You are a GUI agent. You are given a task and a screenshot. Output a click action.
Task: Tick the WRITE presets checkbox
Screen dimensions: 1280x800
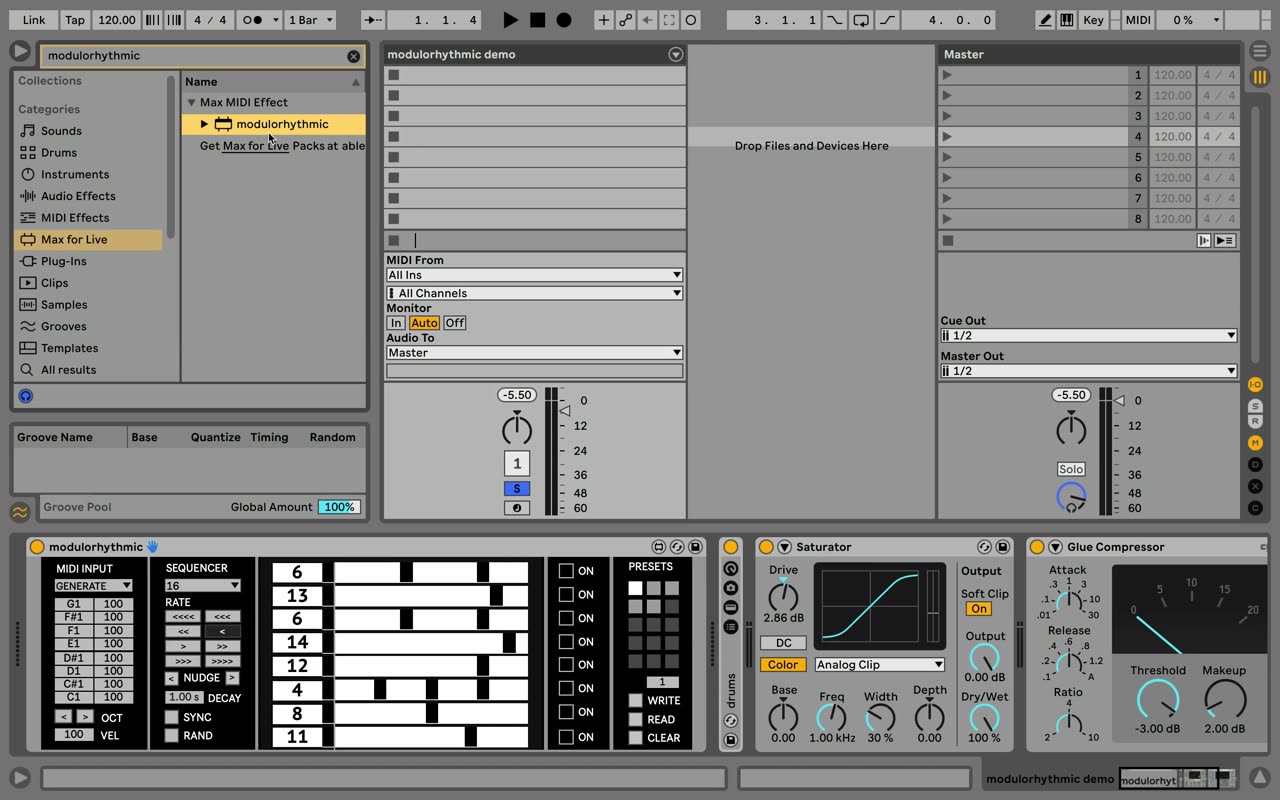pos(635,700)
